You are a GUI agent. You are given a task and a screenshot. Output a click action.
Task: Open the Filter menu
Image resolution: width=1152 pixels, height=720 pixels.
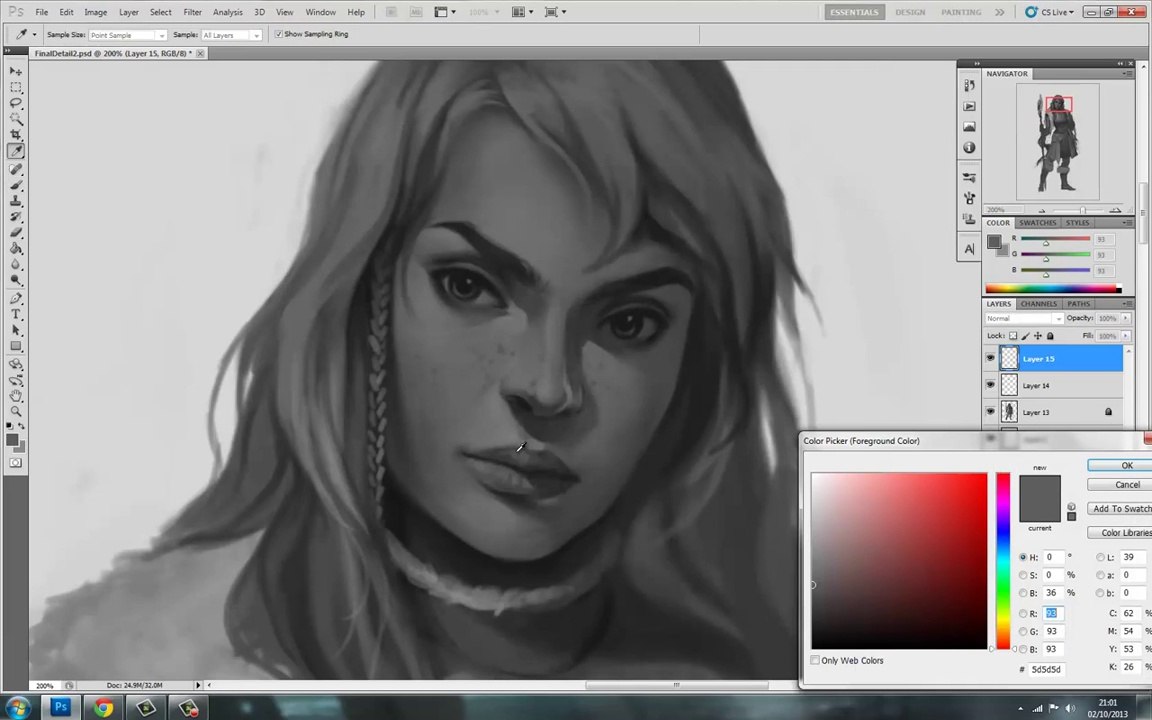[192, 12]
